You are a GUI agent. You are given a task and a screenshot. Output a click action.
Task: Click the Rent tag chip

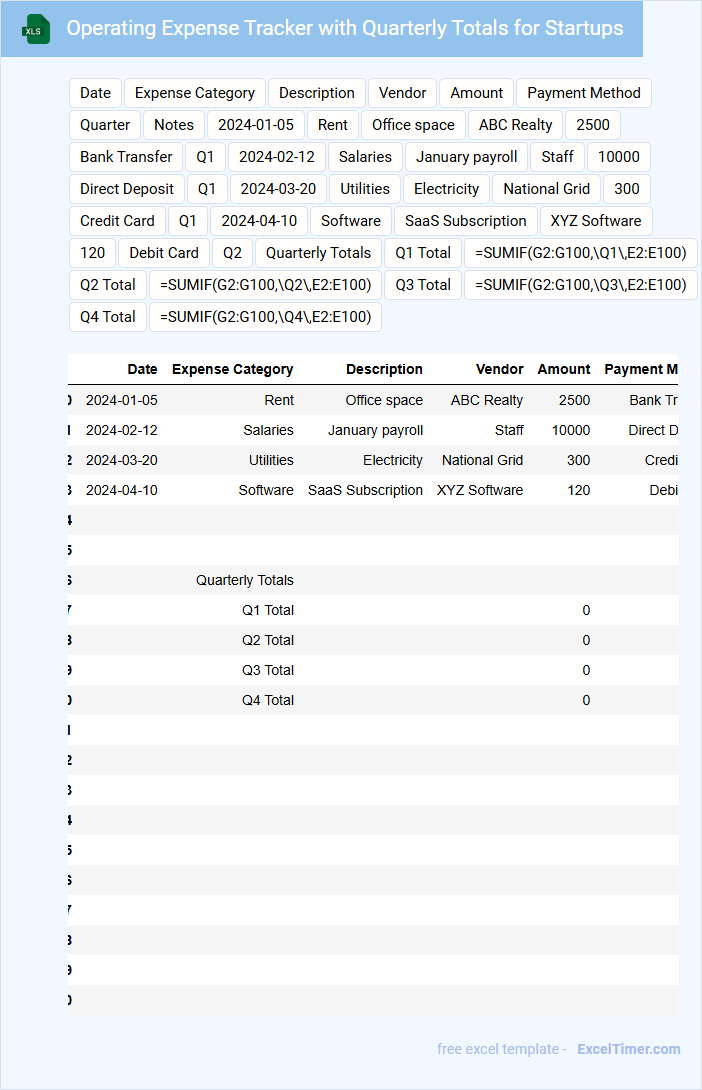pyautogui.click(x=333, y=125)
